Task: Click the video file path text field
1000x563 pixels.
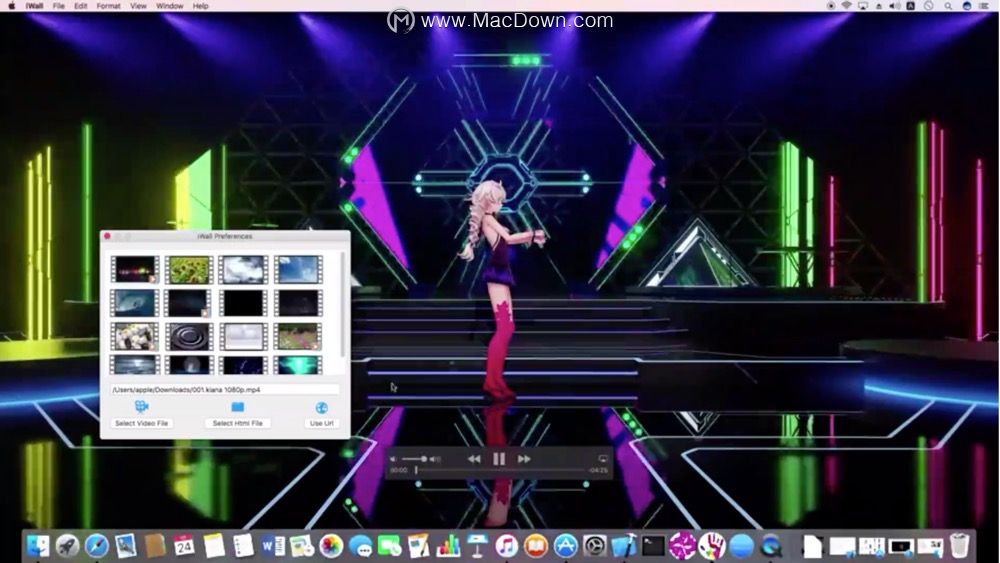Action: 224,390
